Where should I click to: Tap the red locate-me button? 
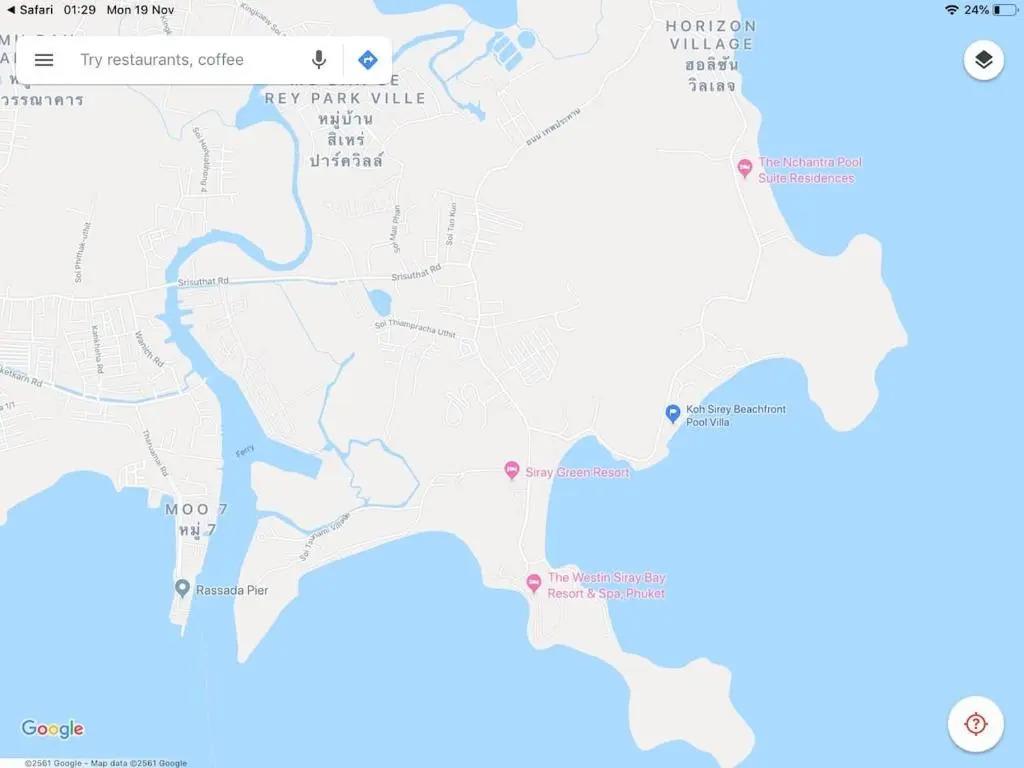click(976, 724)
